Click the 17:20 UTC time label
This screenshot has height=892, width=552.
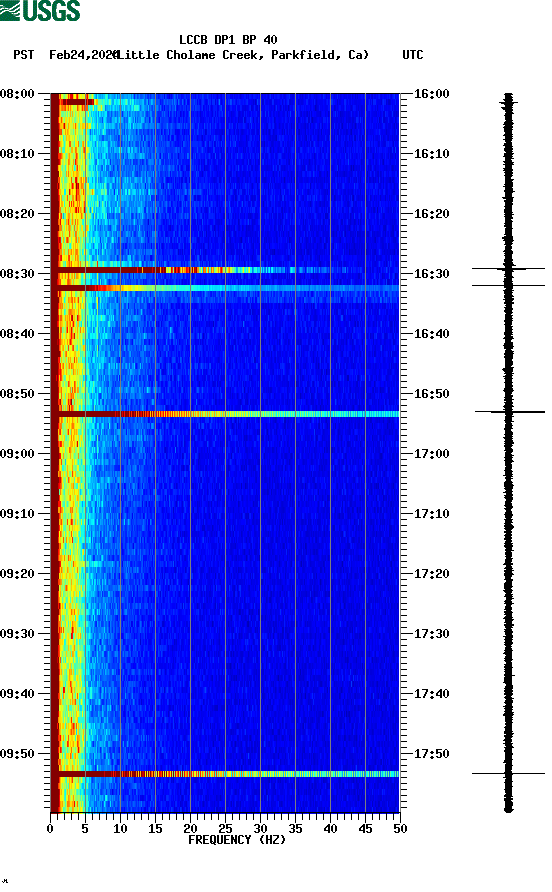(431, 573)
